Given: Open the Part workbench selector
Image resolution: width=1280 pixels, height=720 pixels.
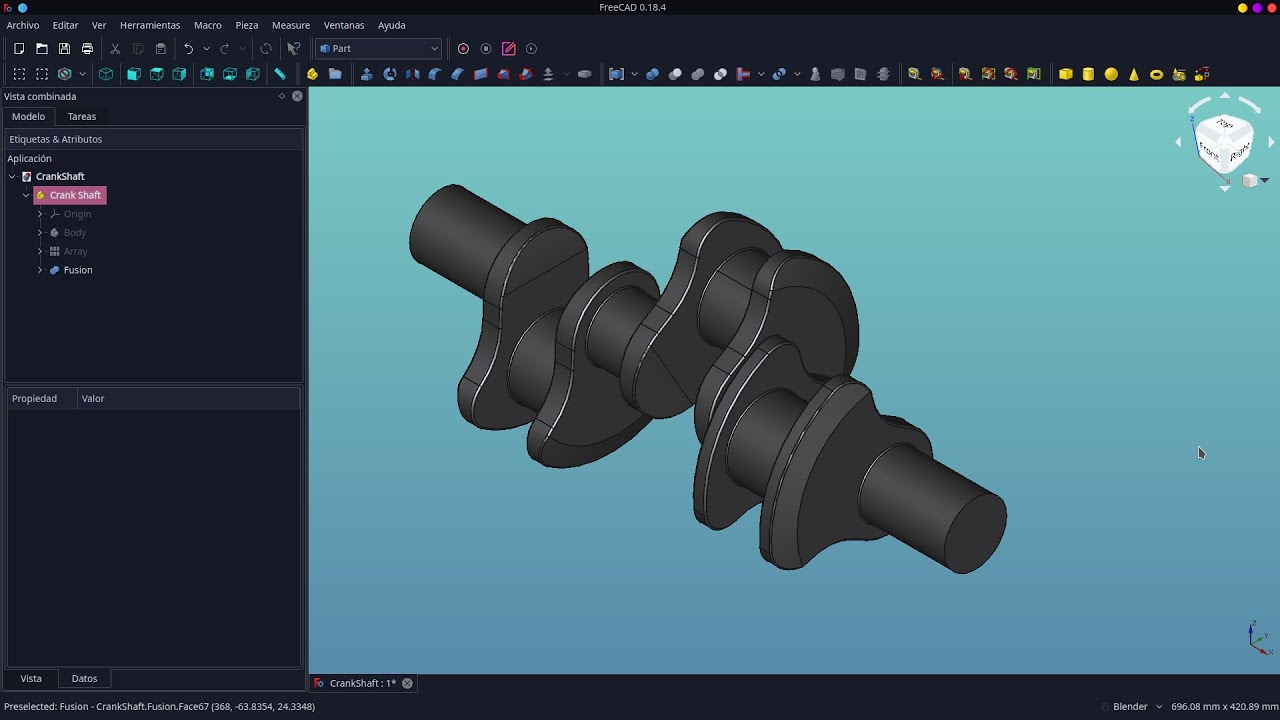Looking at the screenshot, I should click(379, 48).
